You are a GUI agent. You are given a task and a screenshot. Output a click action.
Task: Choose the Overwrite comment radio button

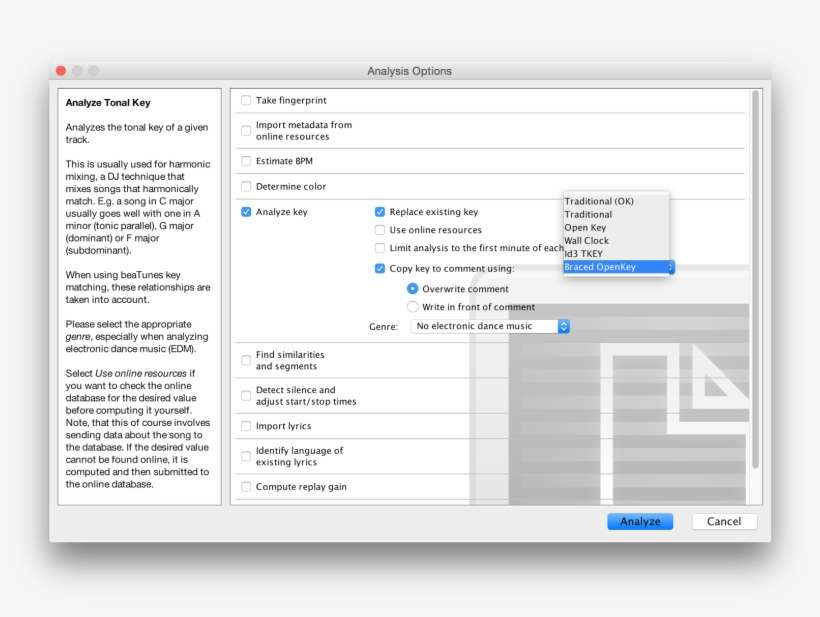412,289
